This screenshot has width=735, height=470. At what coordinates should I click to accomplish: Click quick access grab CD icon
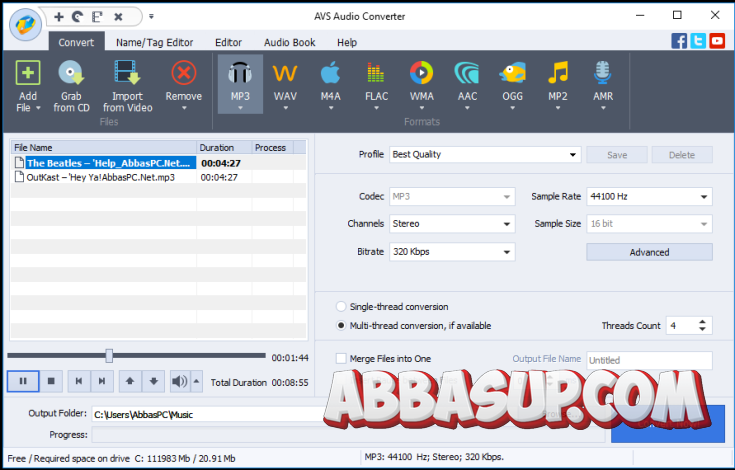(77, 17)
